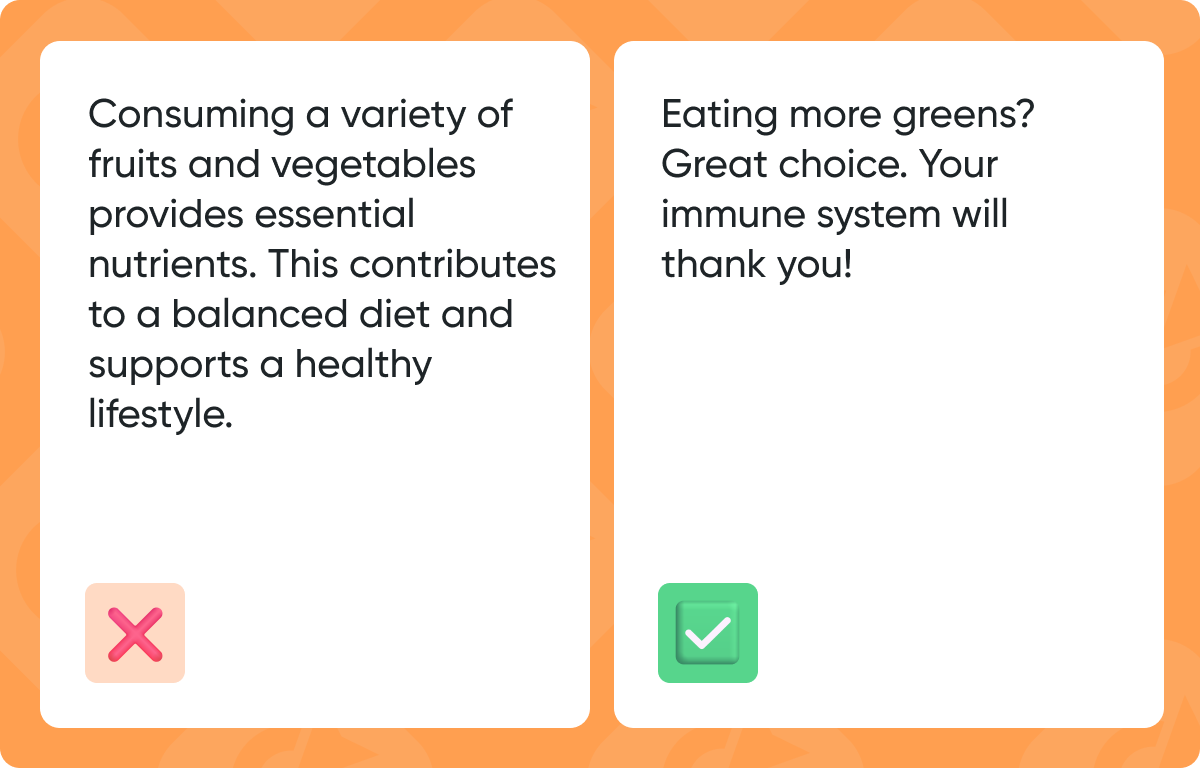The height and width of the screenshot is (768, 1200).
Task: Click the green checkmark icon
Action: 707,633
